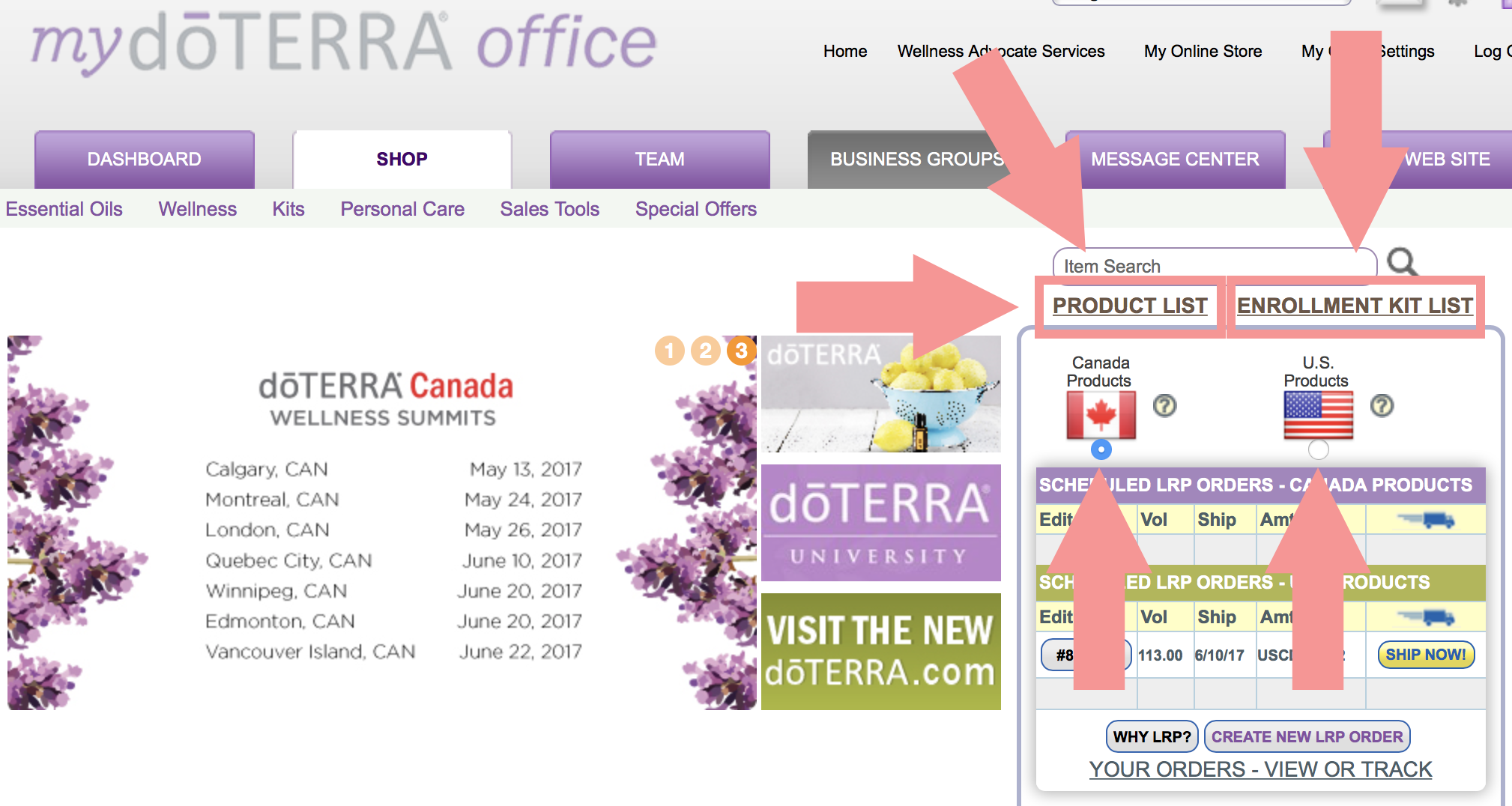Screen dimensions: 1512x806
Task: Click the 113.00 volume cell
Action: tap(1165, 655)
